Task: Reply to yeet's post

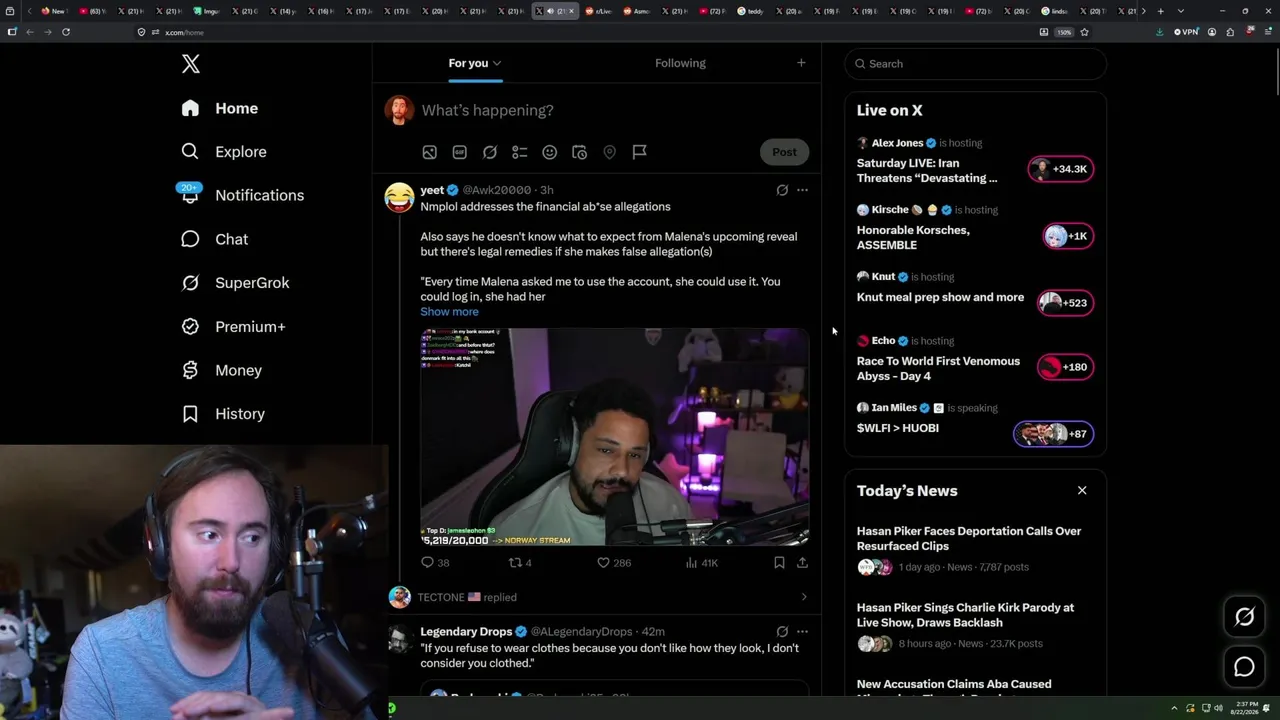Action: 435,563
